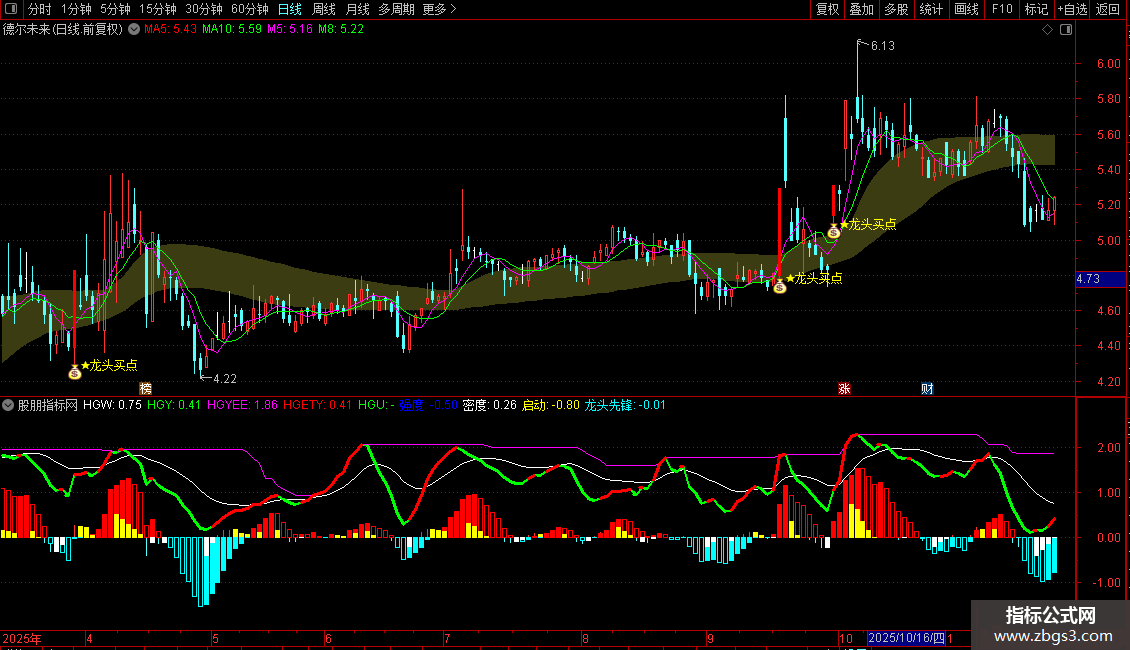Expand the 更多 periods menu
The width and height of the screenshot is (1130, 650).
(x=439, y=9)
